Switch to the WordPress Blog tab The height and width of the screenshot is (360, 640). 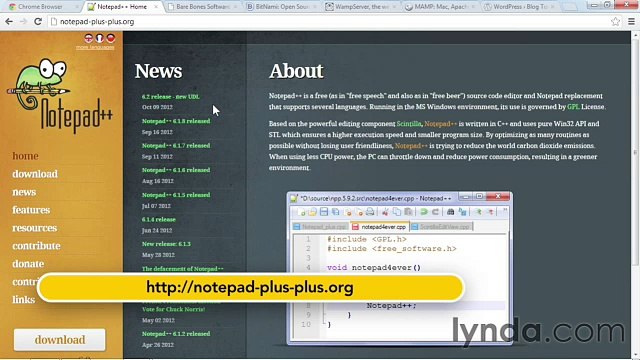pyautogui.click(x=519, y=7)
